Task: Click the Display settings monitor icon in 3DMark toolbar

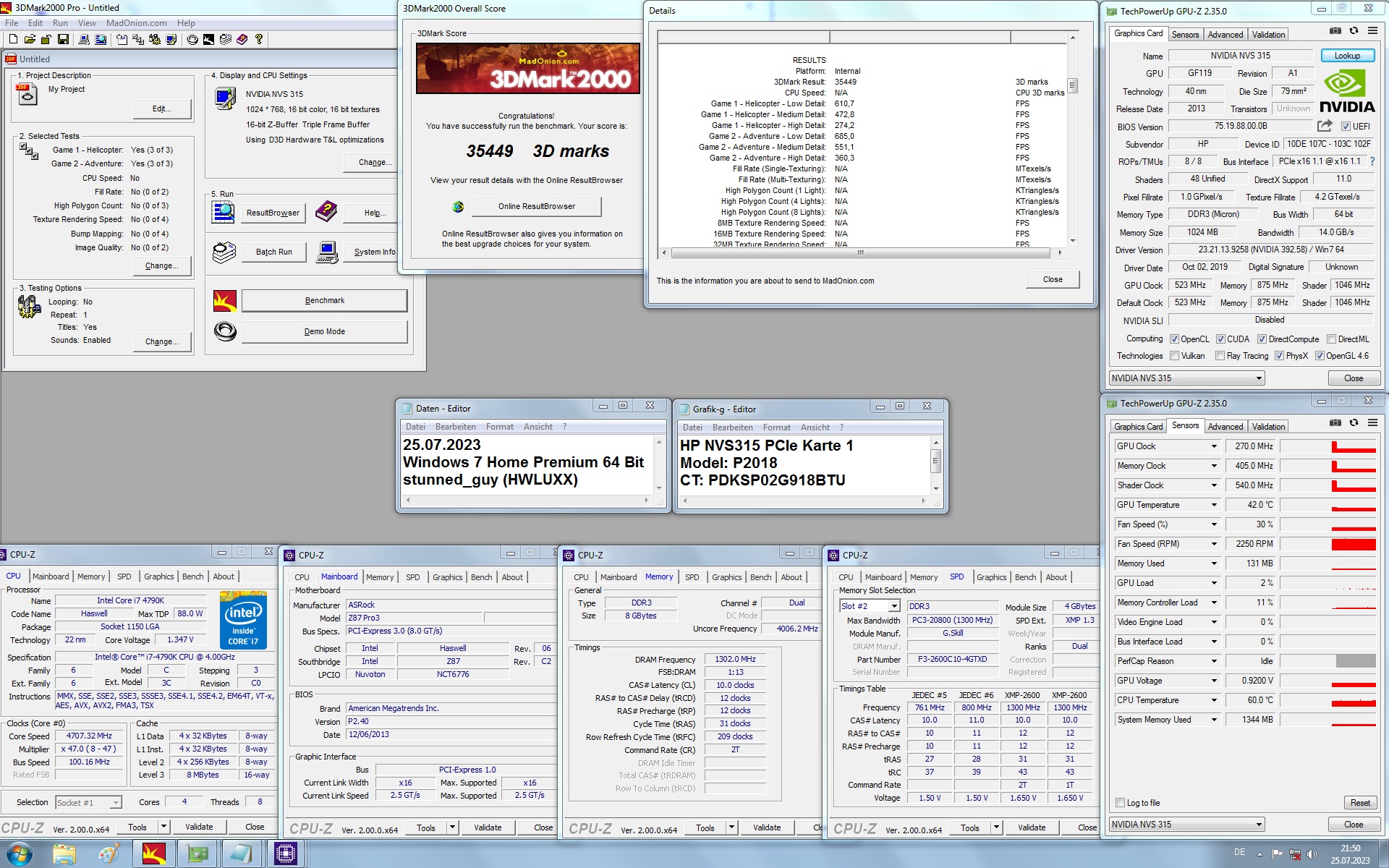Action: (x=171, y=39)
